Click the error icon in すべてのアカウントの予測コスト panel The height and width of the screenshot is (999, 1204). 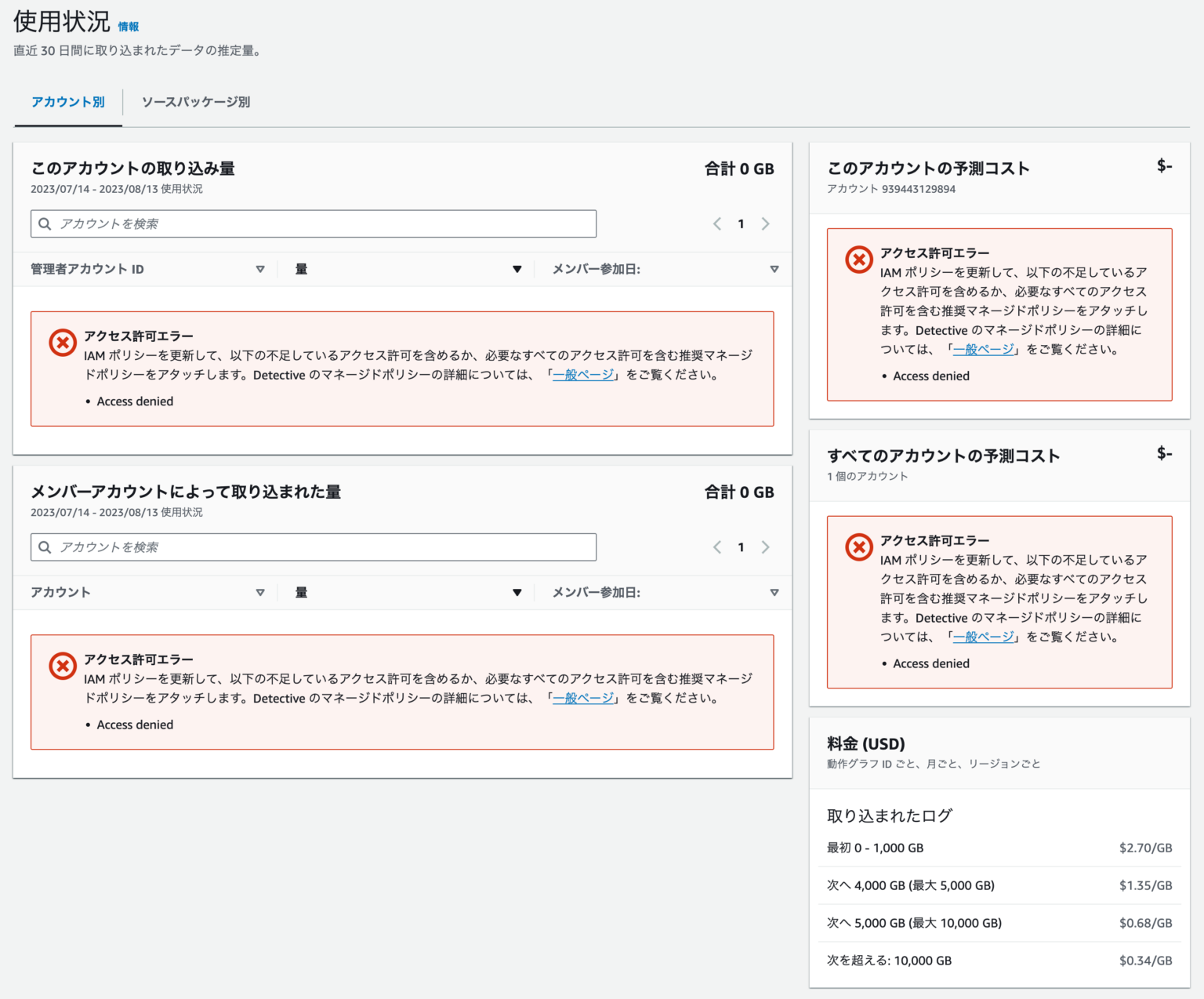pyautogui.click(x=859, y=547)
